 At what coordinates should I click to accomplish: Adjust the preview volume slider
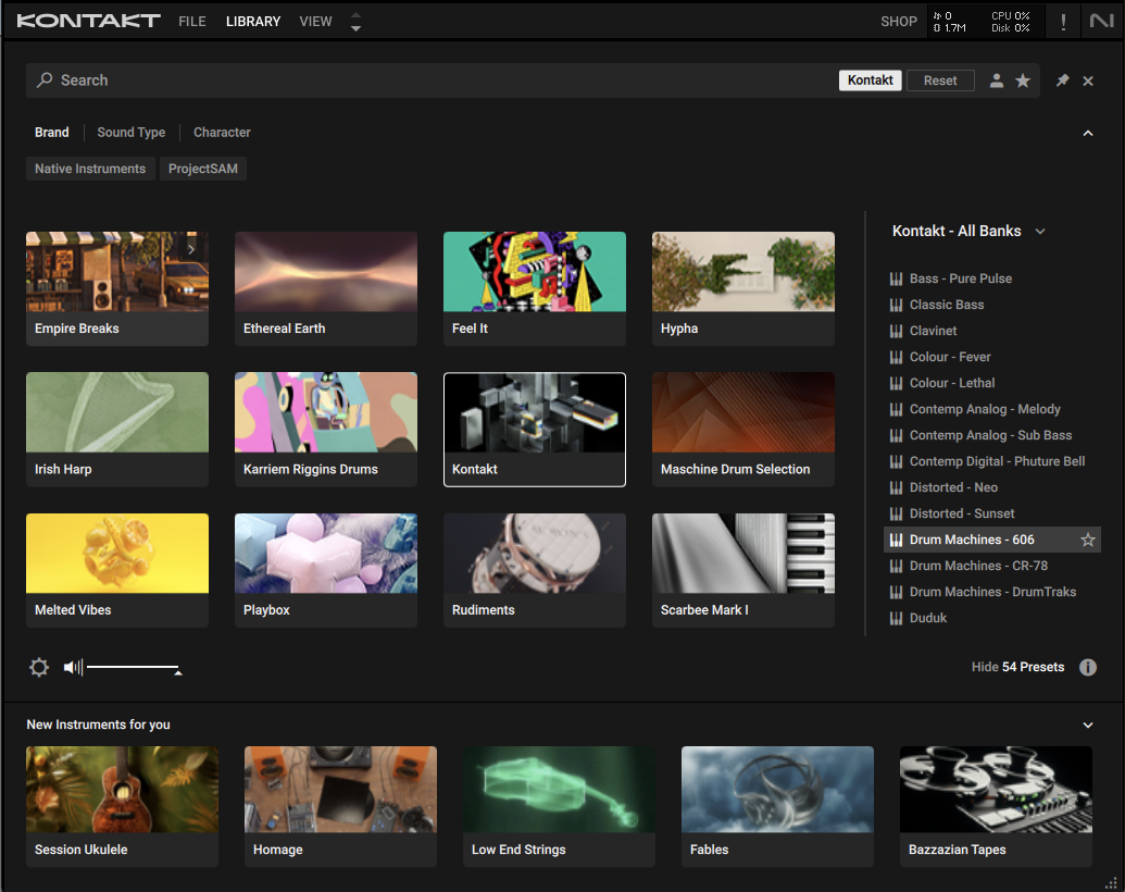[133, 667]
